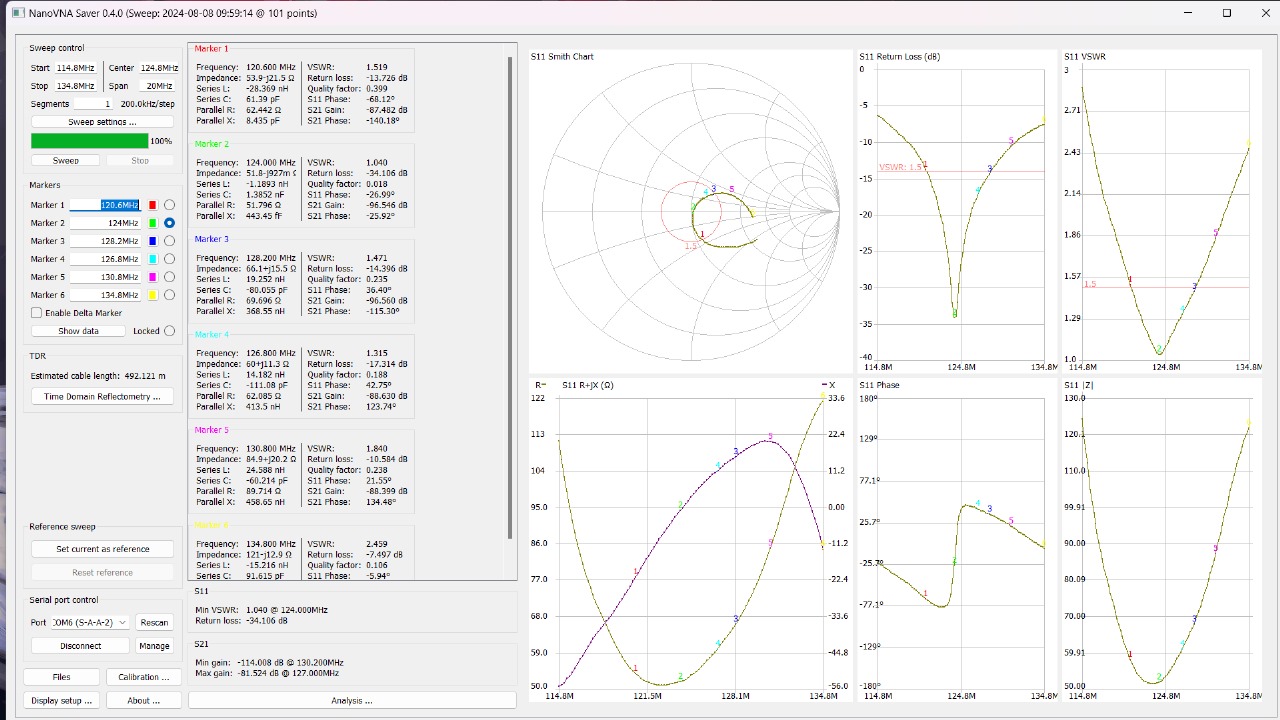Viewport: 1280px width, 720px height.
Task: Click the Segments count field
Action: pyautogui.click(x=95, y=104)
